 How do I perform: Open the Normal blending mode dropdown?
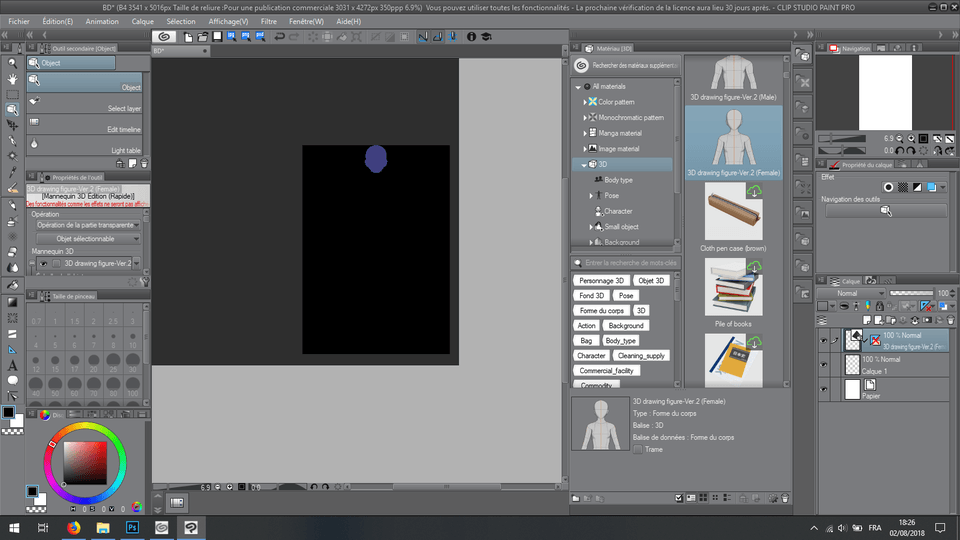point(852,293)
